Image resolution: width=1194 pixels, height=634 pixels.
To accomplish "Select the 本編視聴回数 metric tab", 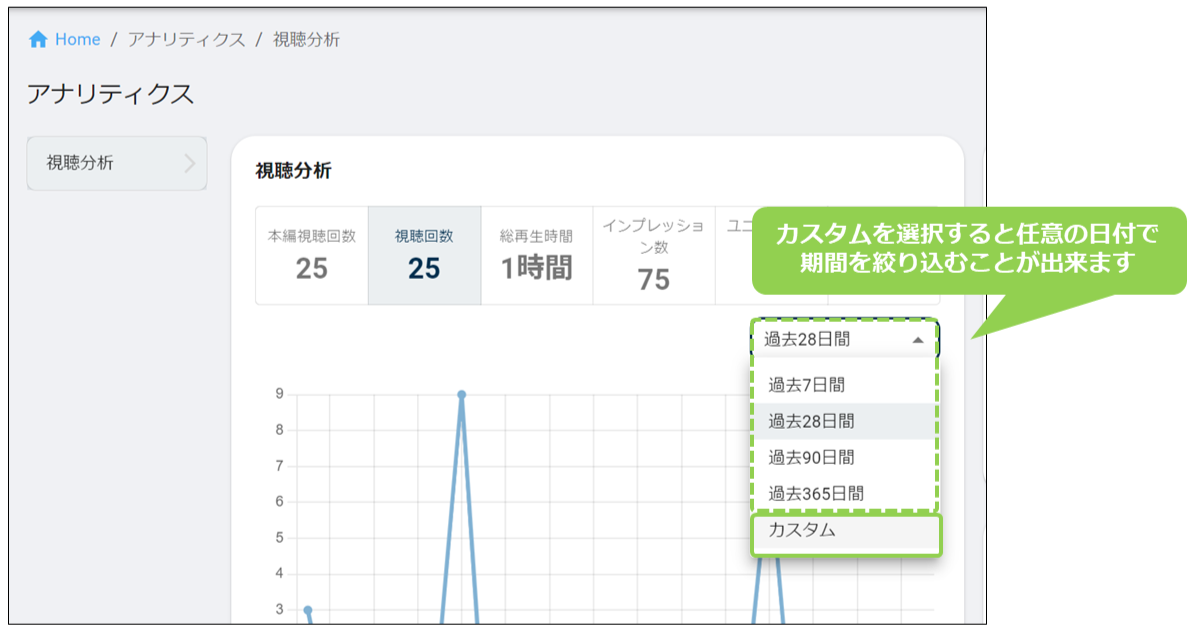I will coord(311,256).
